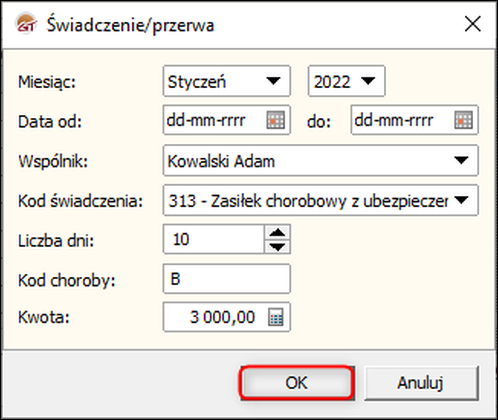Click the Liczba dni number field
This screenshot has height=420, width=498.
pos(214,239)
